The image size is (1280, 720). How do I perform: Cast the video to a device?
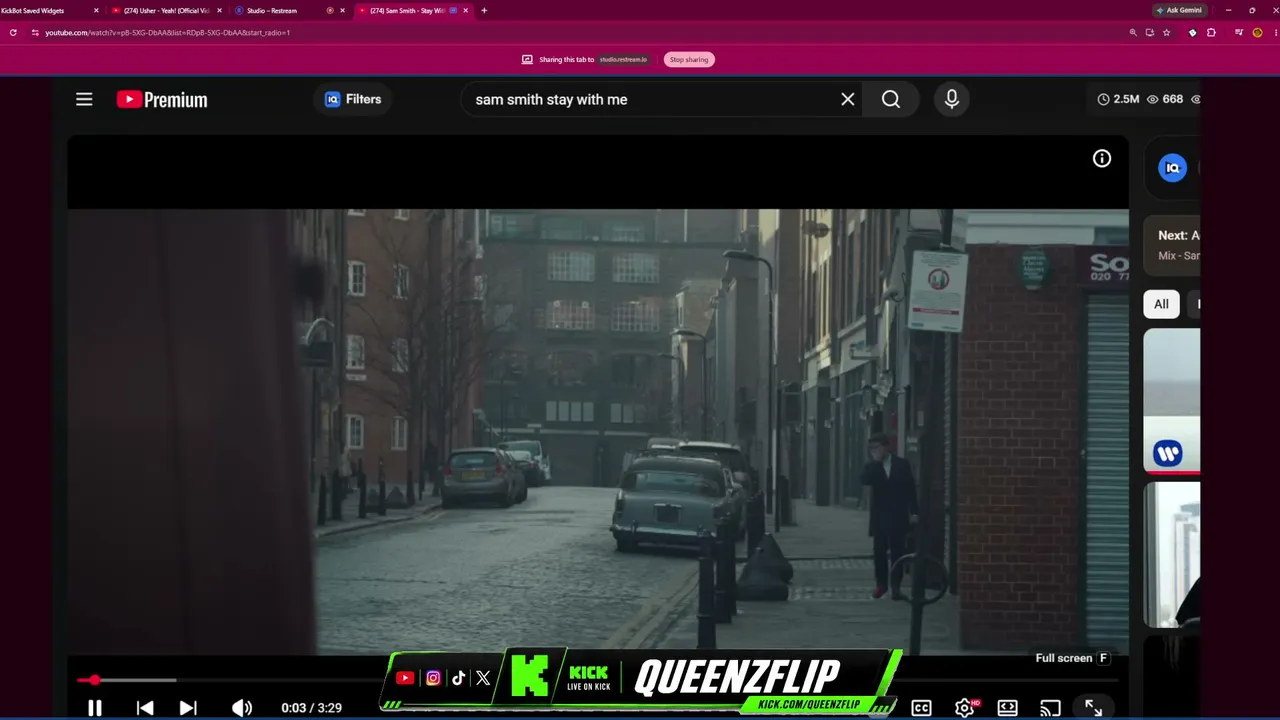click(1051, 708)
